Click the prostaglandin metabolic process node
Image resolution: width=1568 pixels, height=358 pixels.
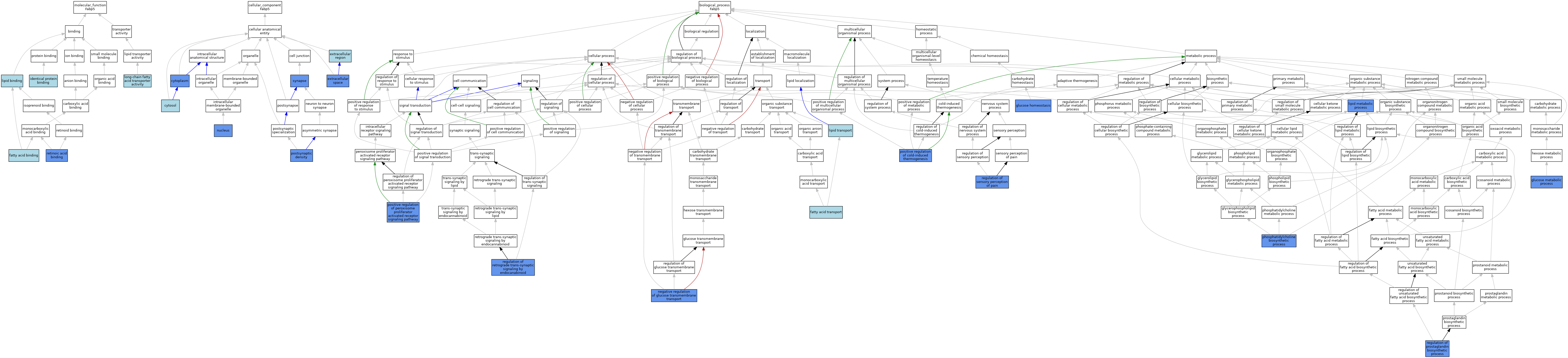click(1496, 296)
